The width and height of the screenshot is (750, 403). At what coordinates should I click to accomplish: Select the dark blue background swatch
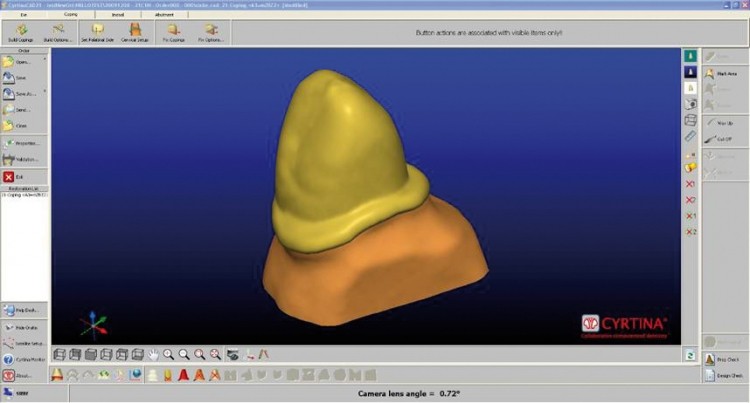[690, 72]
